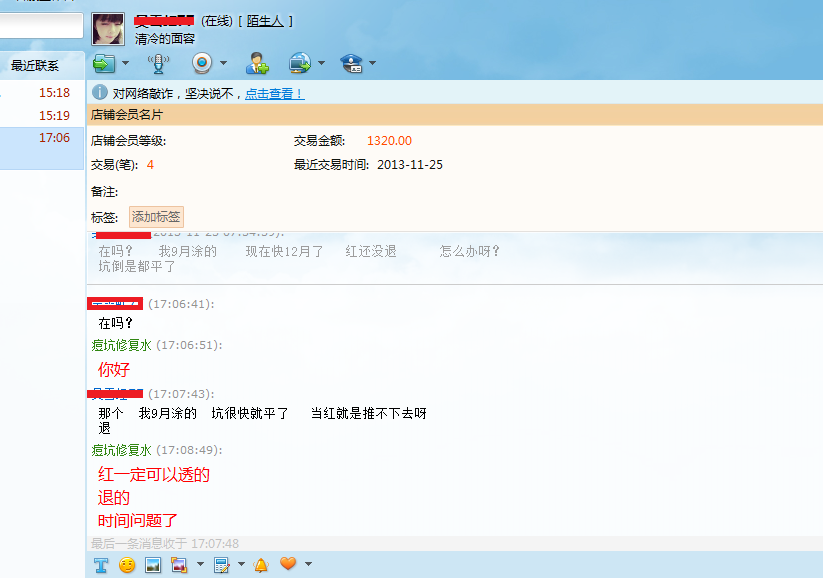The image size is (823, 578).
Task: Open the 点击查看 anti-fraud link
Action: pos(274,93)
